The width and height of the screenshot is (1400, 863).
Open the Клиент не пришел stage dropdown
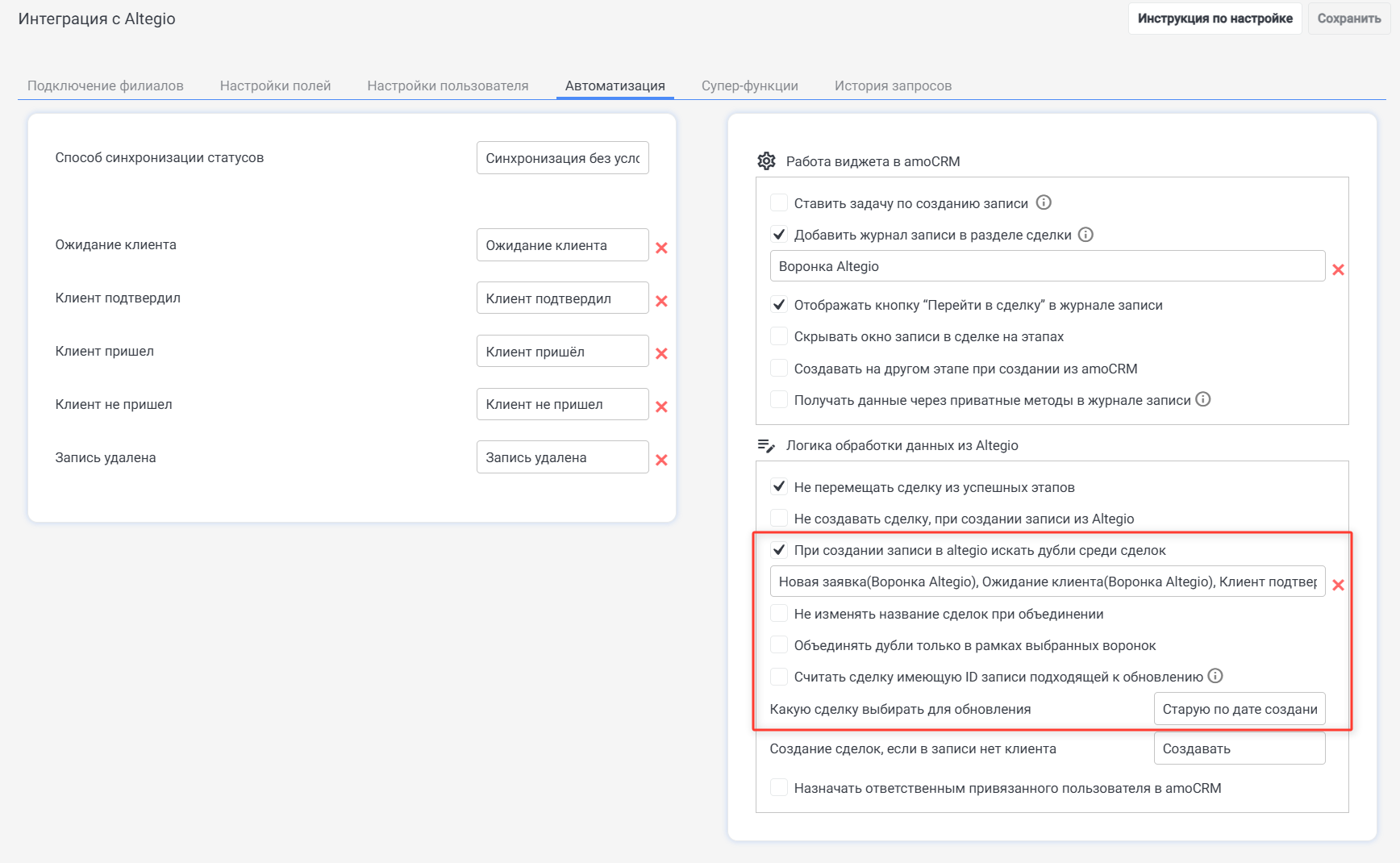pyautogui.click(x=563, y=404)
